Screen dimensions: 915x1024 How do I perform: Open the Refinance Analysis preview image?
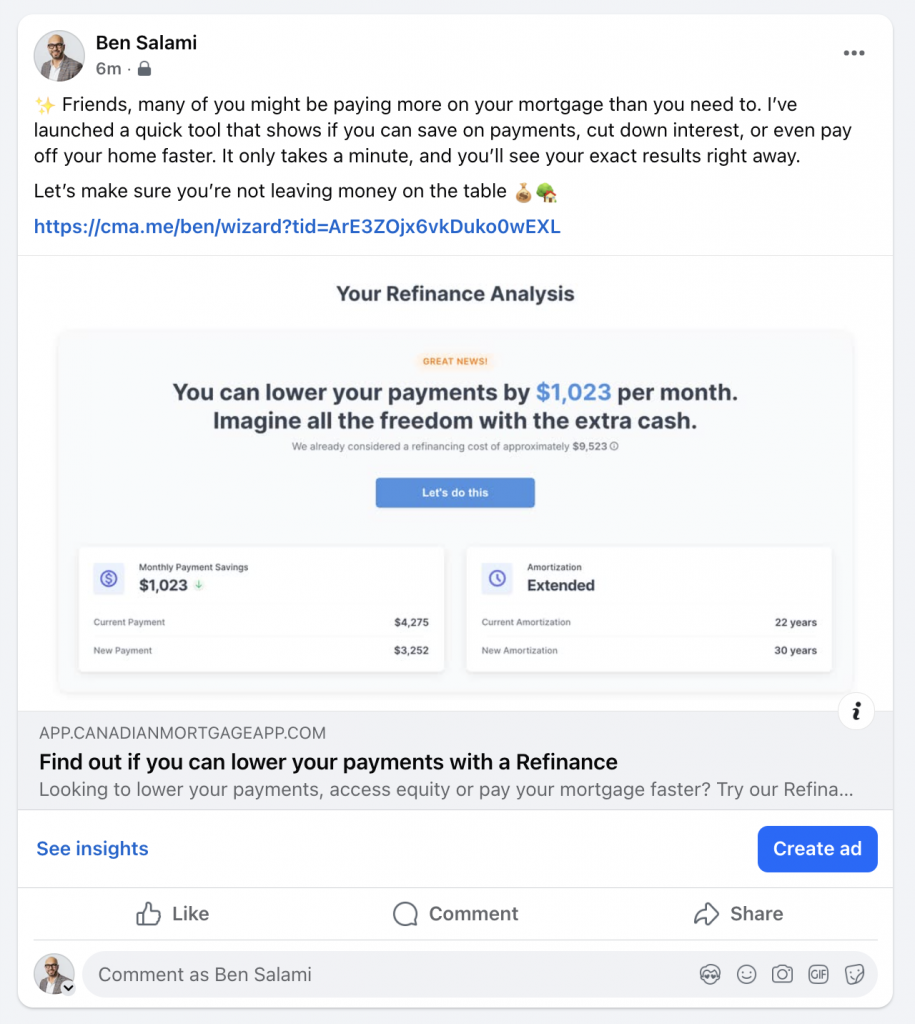coord(455,490)
